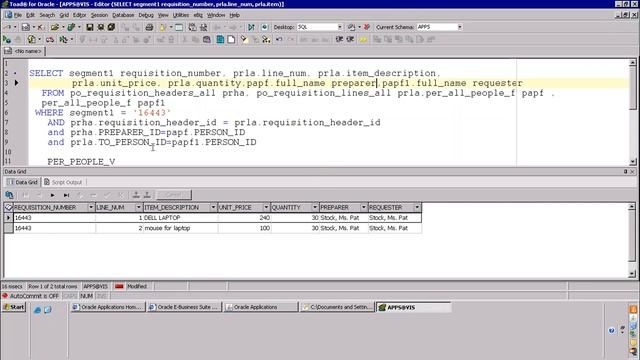
Task: Select the 'mouse for laptop' cell
Action: pos(180,228)
